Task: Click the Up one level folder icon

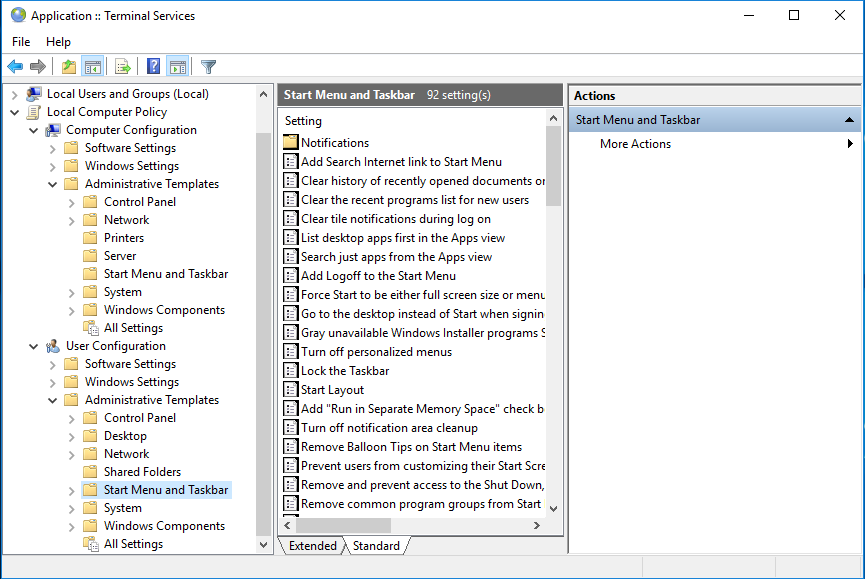Action: point(68,67)
